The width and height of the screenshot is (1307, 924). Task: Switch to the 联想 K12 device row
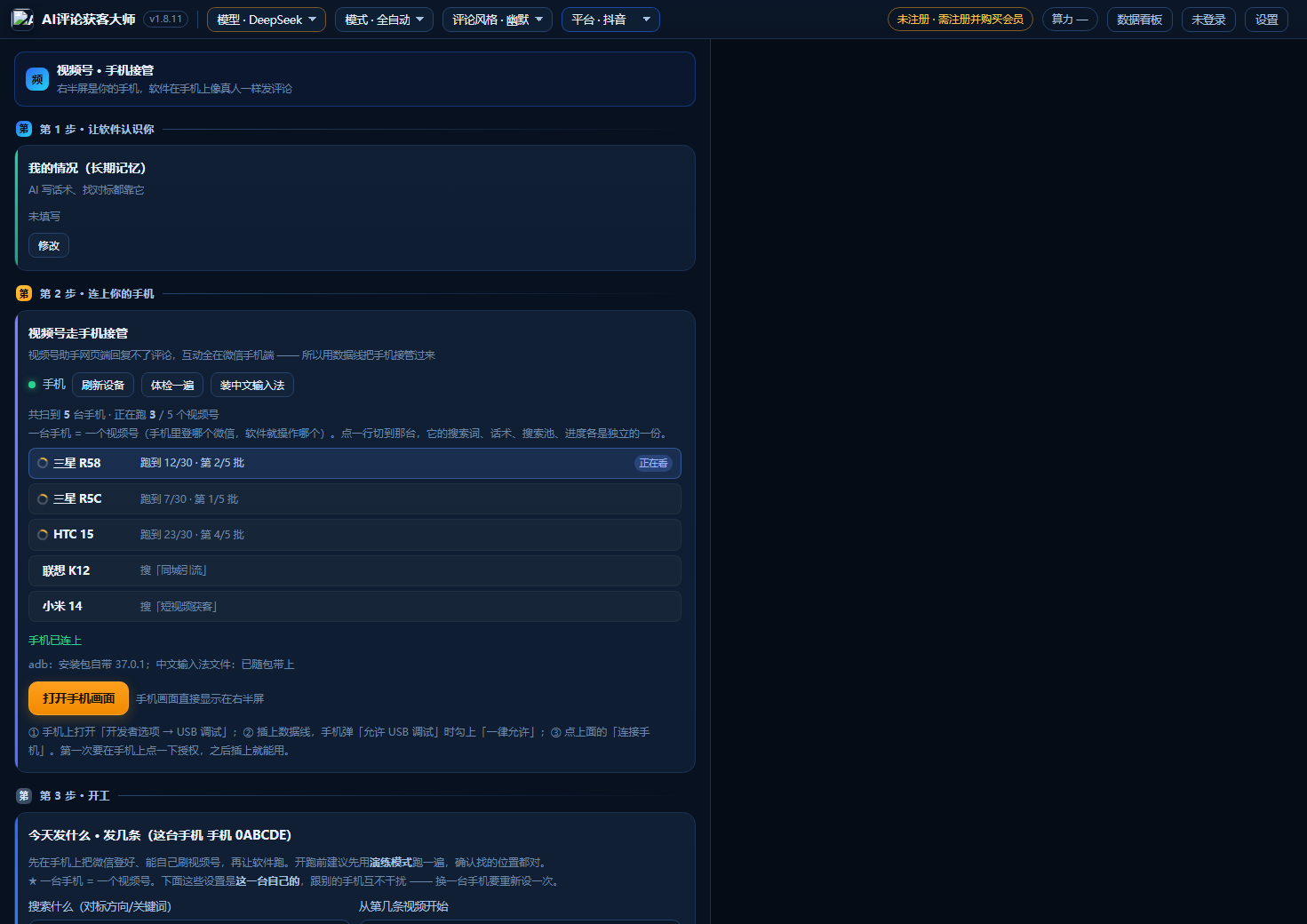(355, 570)
